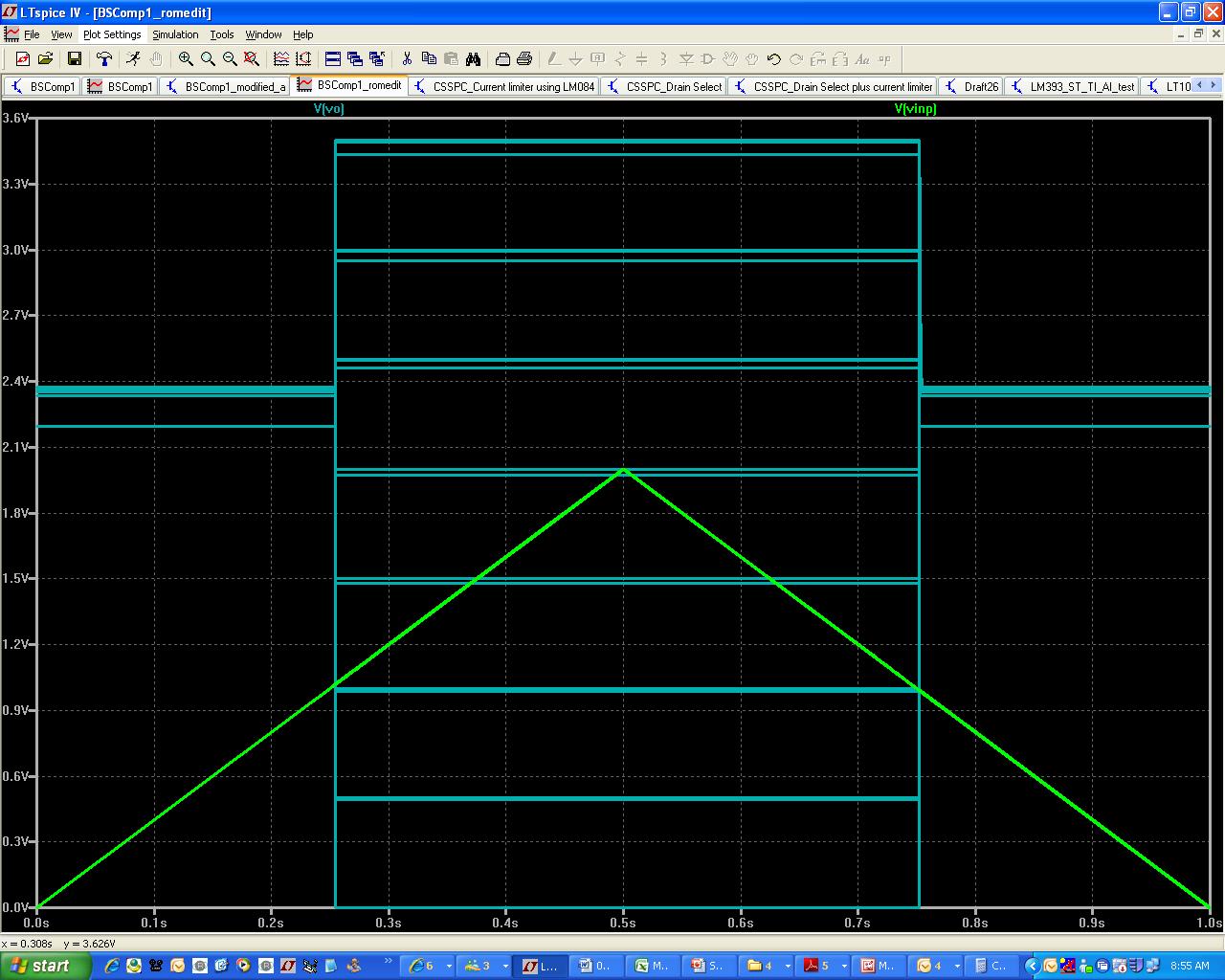This screenshot has width=1225, height=980.
Task: Click the Zoom Full Extents crossed magnifier
Action: tap(252, 59)
